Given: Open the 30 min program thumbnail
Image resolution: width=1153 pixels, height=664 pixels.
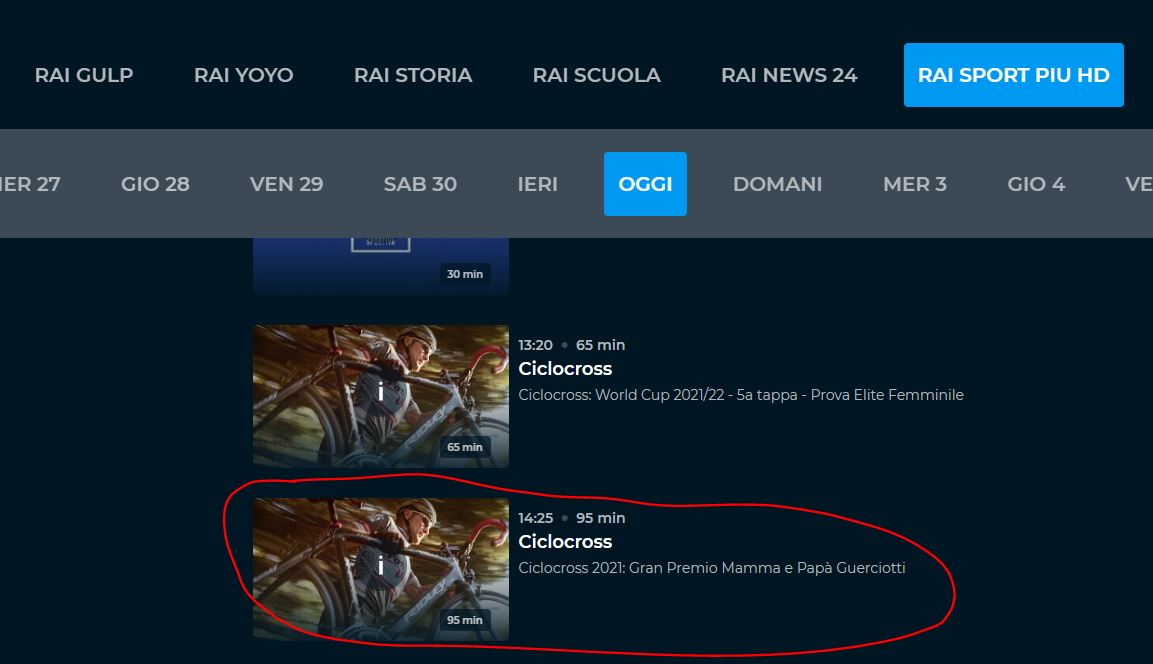Looking at the screenshot, I should point(381,265).
